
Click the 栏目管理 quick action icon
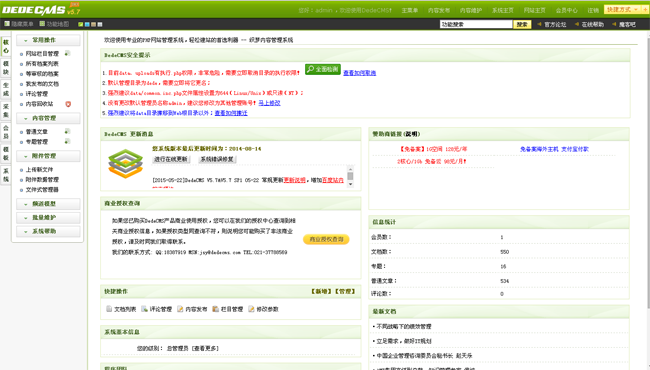tap(216, 309)
